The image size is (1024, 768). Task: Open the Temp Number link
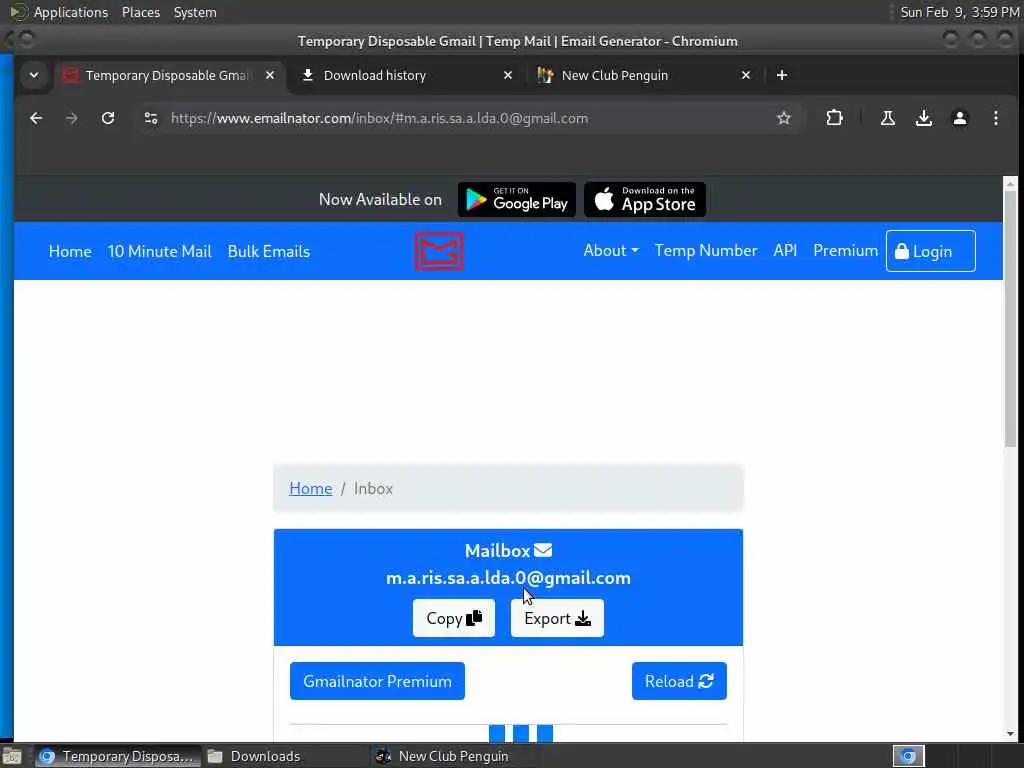tap(706, 251)
